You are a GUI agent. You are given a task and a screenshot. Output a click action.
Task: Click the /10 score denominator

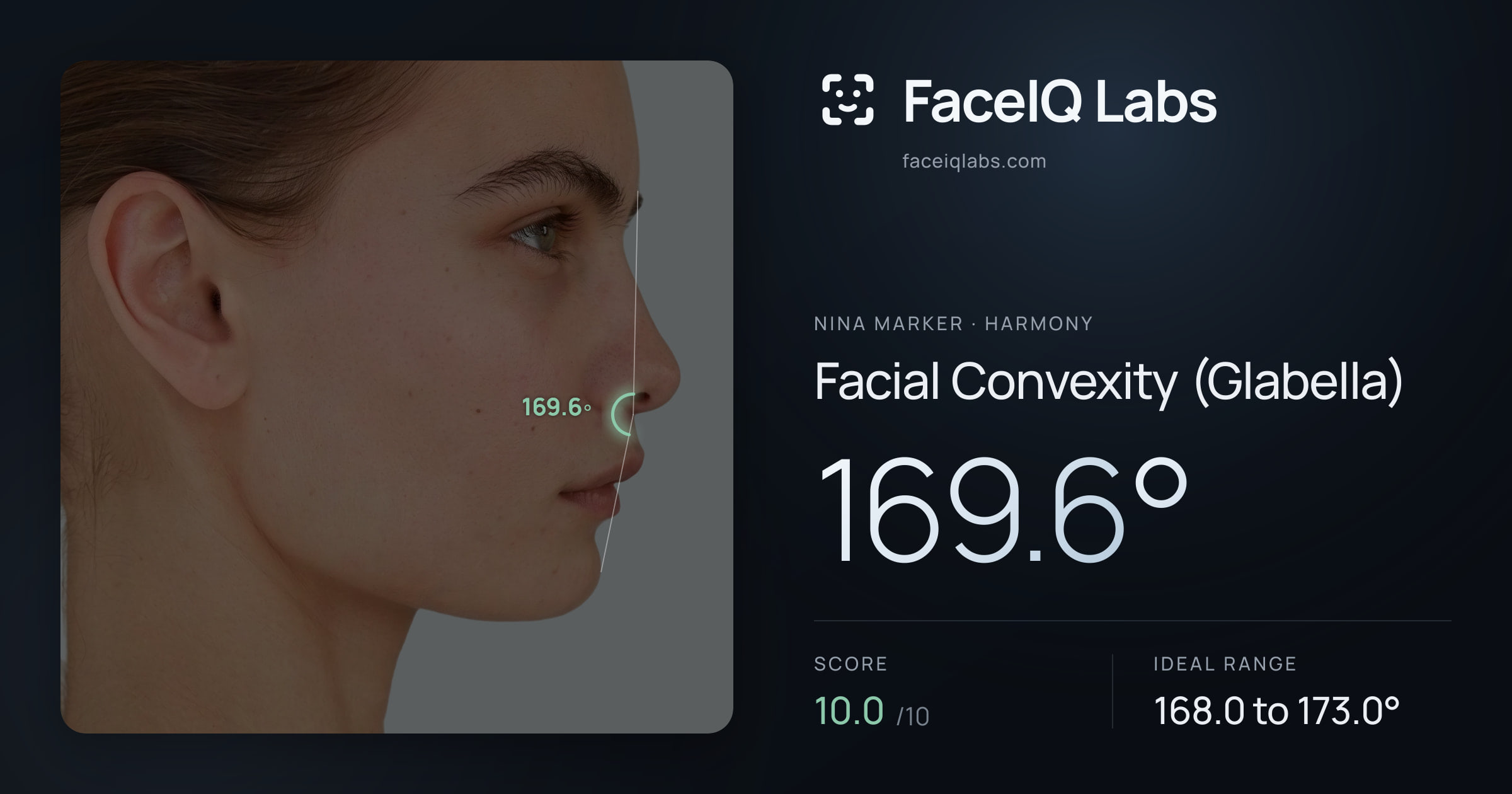913,716
